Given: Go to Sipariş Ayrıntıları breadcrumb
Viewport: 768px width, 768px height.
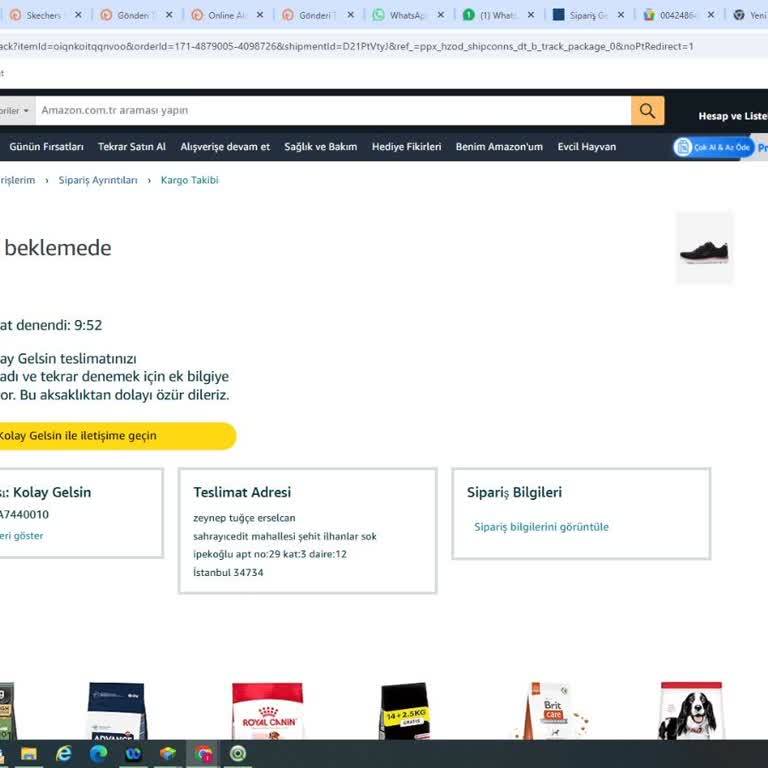Looking at the screenshot, I should coord(98,180).
